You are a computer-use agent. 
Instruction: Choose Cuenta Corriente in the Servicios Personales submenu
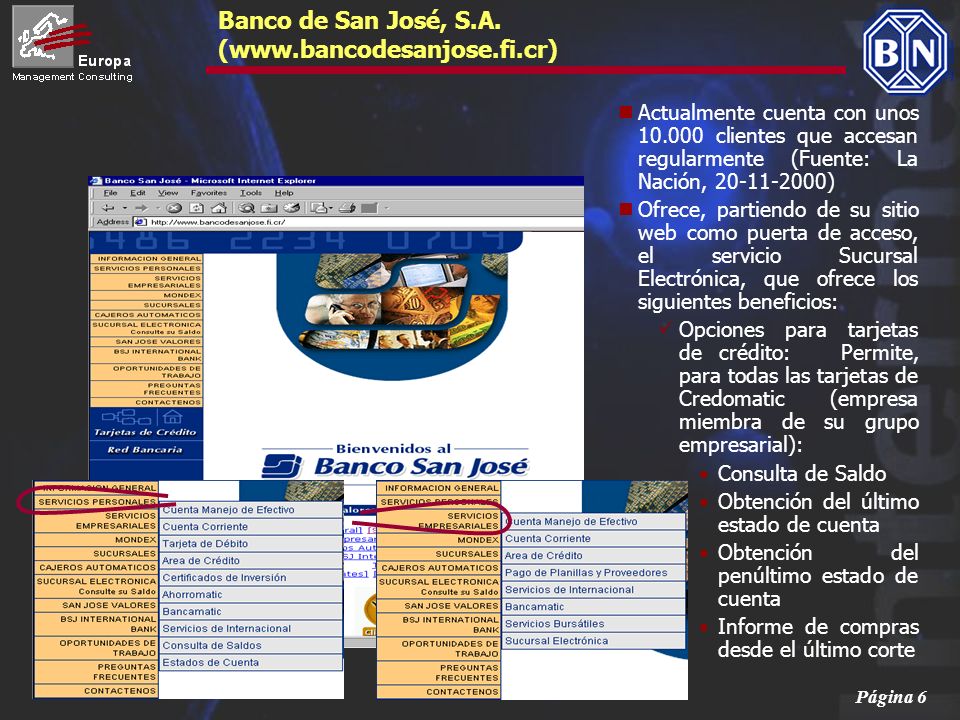coord(251,527)
